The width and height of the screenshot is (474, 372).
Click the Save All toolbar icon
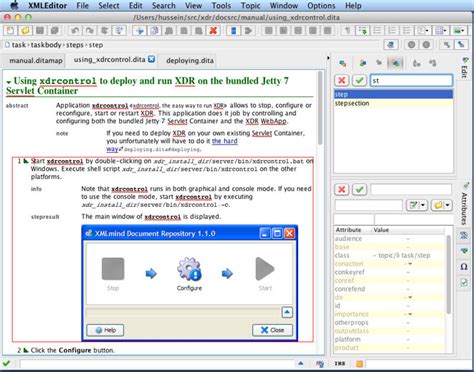click(55, 31)
